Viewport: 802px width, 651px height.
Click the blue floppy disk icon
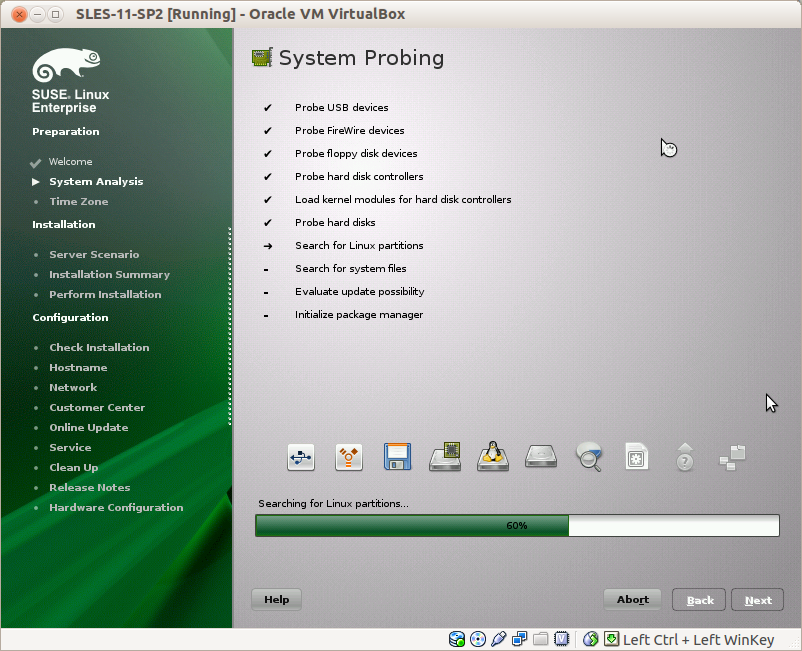pyautogui.click(x=397, y=457)
